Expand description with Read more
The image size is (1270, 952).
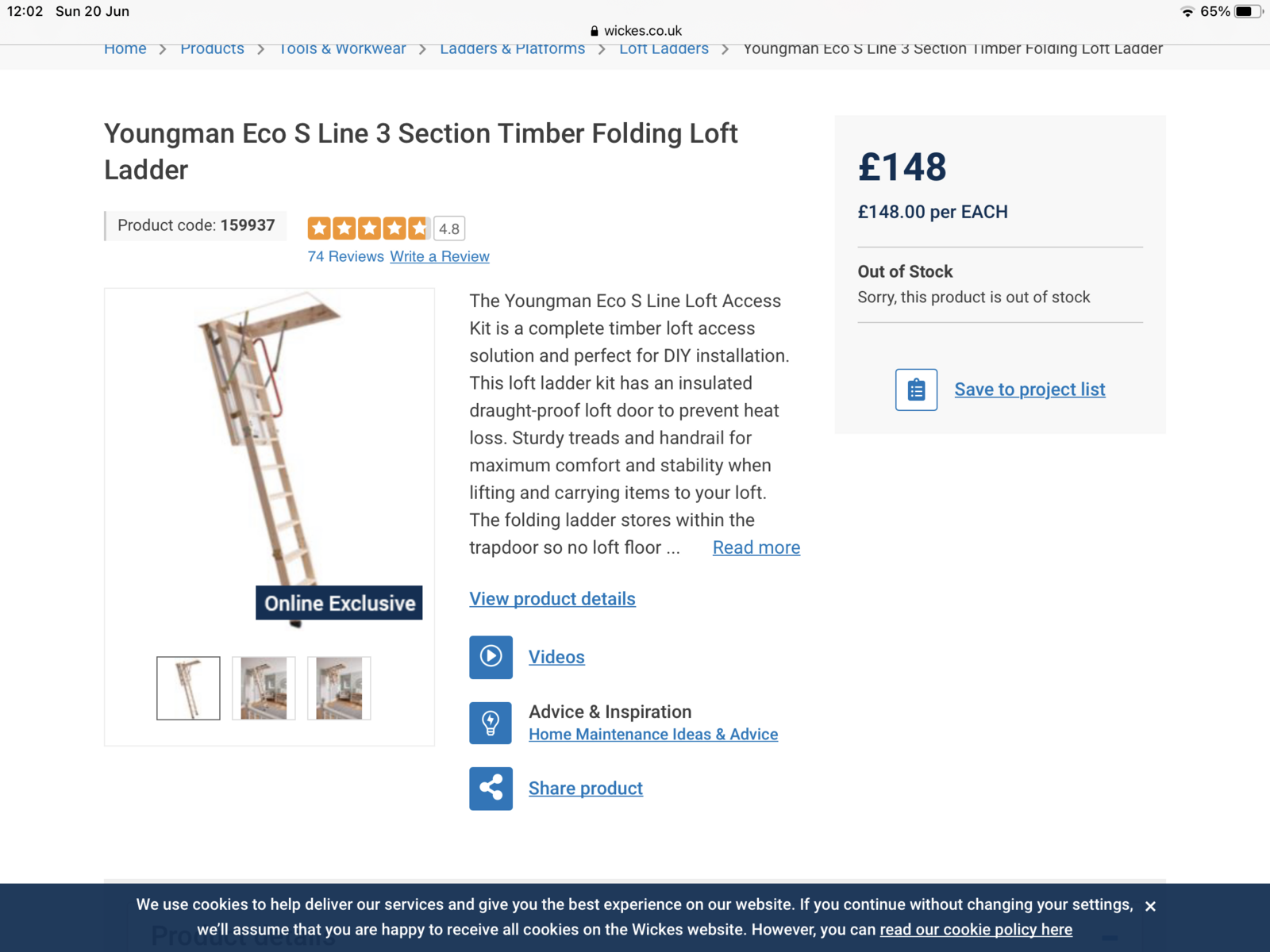coord(756,547)
